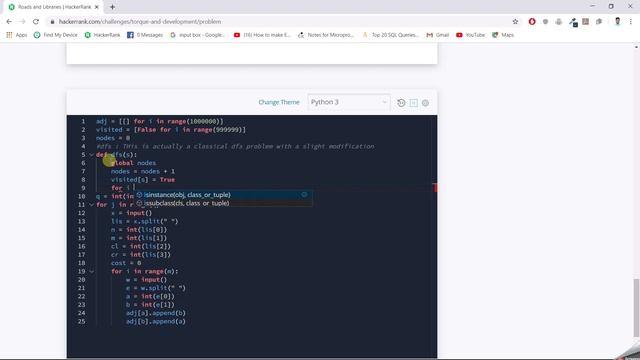Click the address bar URL

point(140,22)
